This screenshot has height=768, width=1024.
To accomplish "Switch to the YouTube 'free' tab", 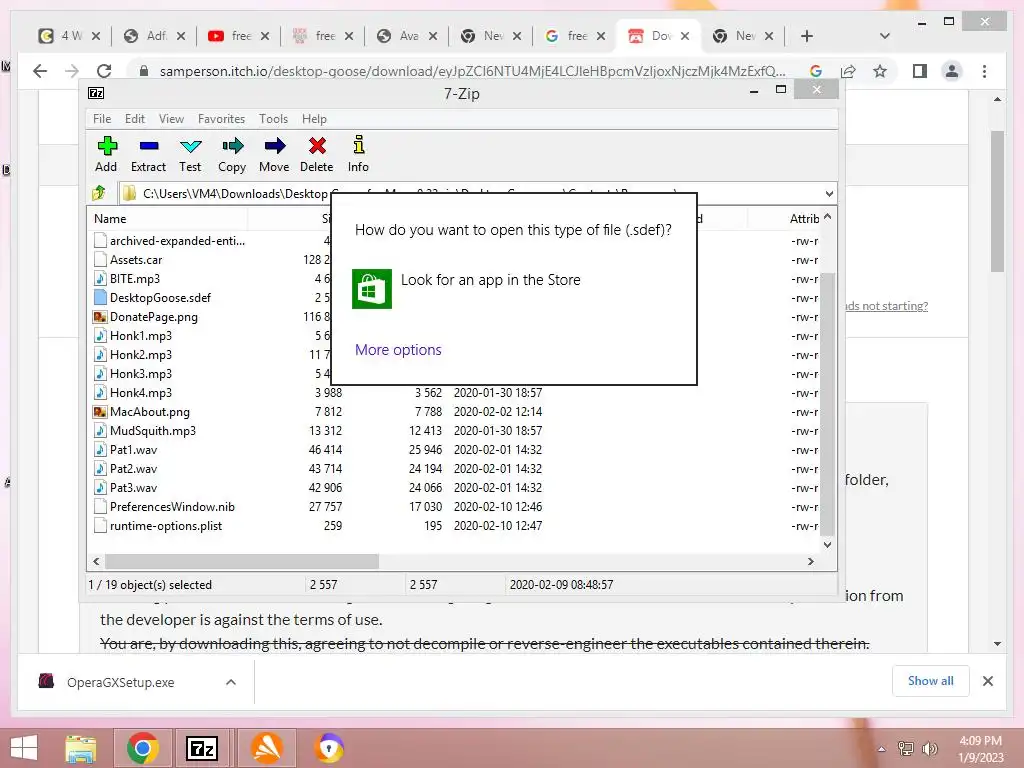I will tap(238, 36).
